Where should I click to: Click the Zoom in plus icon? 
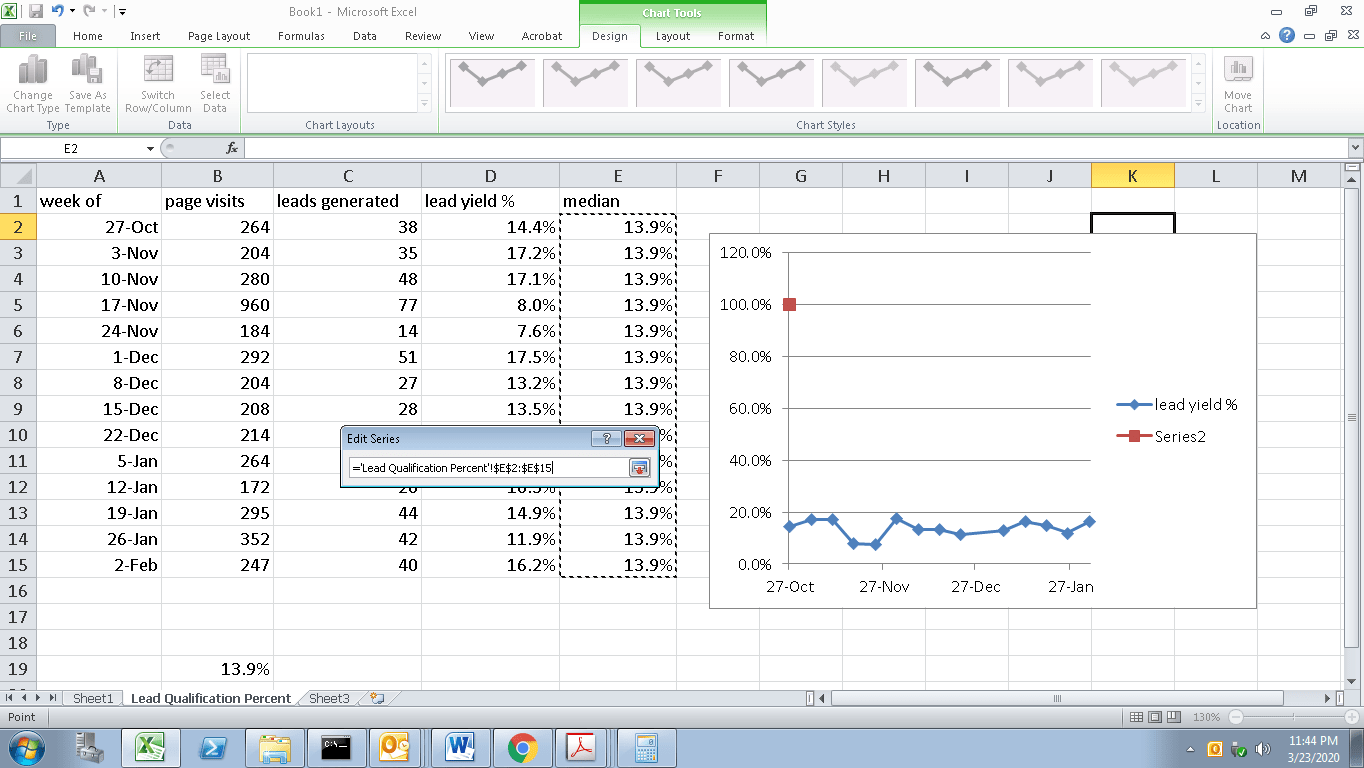pos(1351,717)
